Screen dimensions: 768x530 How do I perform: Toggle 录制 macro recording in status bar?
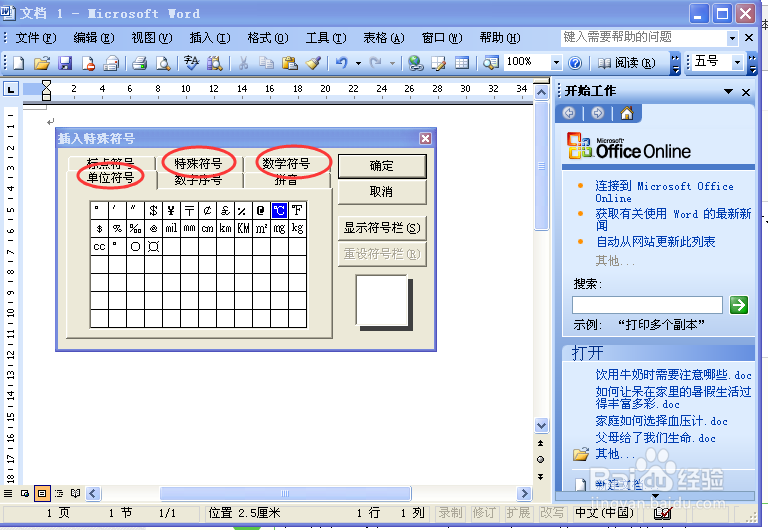(450, 513)
